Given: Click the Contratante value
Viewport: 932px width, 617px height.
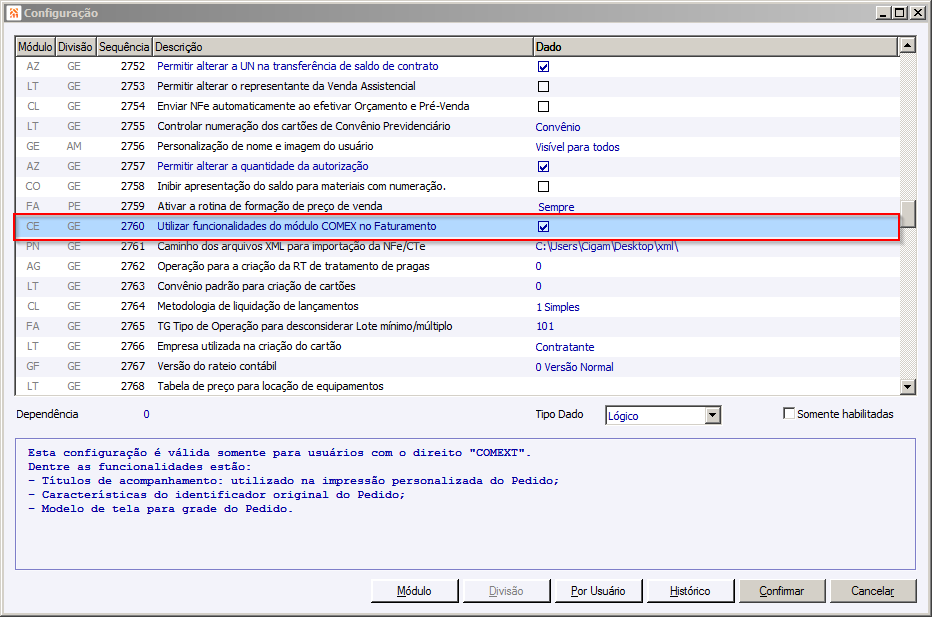Looking at the screenshot, I should pos(565,347).
